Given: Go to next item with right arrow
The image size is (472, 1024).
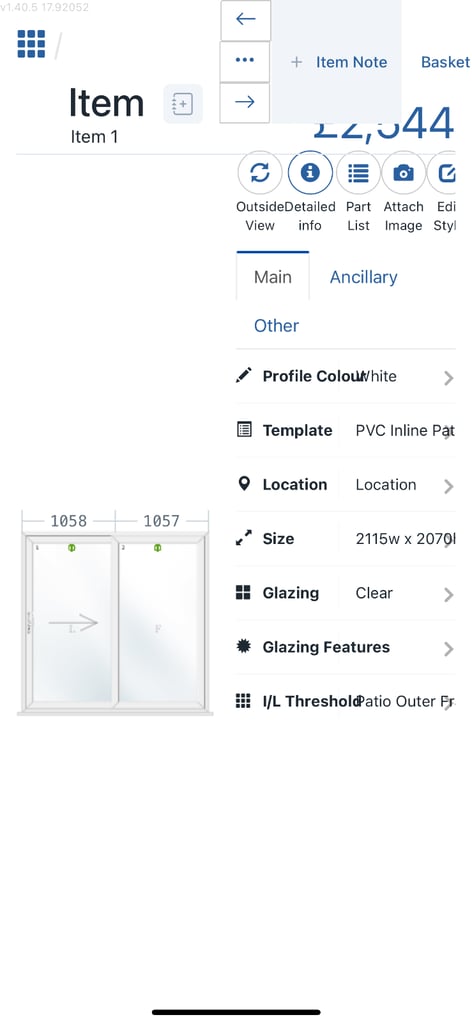Looking at the screenshot, I should (x=245, y=102).
